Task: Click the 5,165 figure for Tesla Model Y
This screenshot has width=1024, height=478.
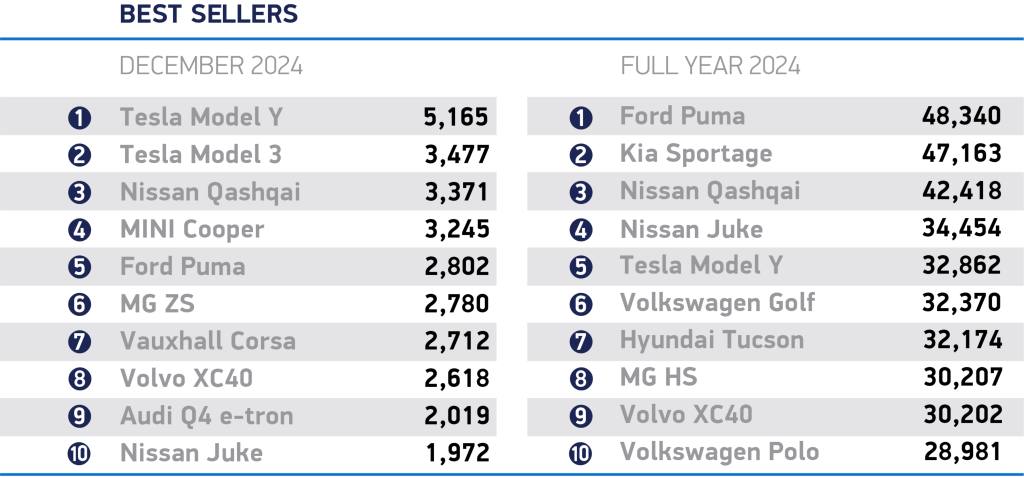Action: (x=453, y=118)
